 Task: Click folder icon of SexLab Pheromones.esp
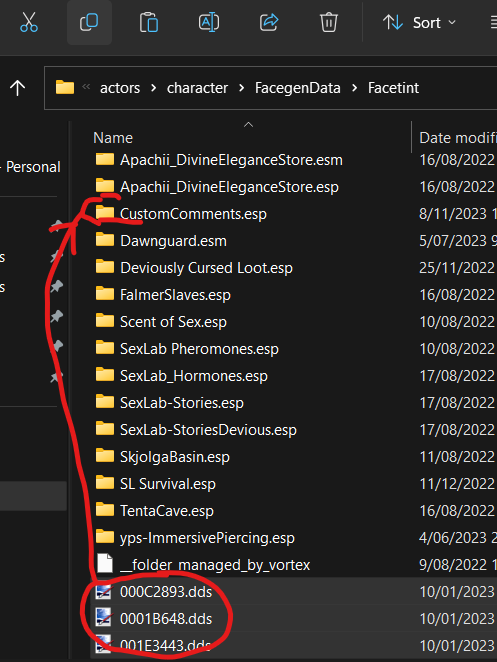click(x=105, y=348)
